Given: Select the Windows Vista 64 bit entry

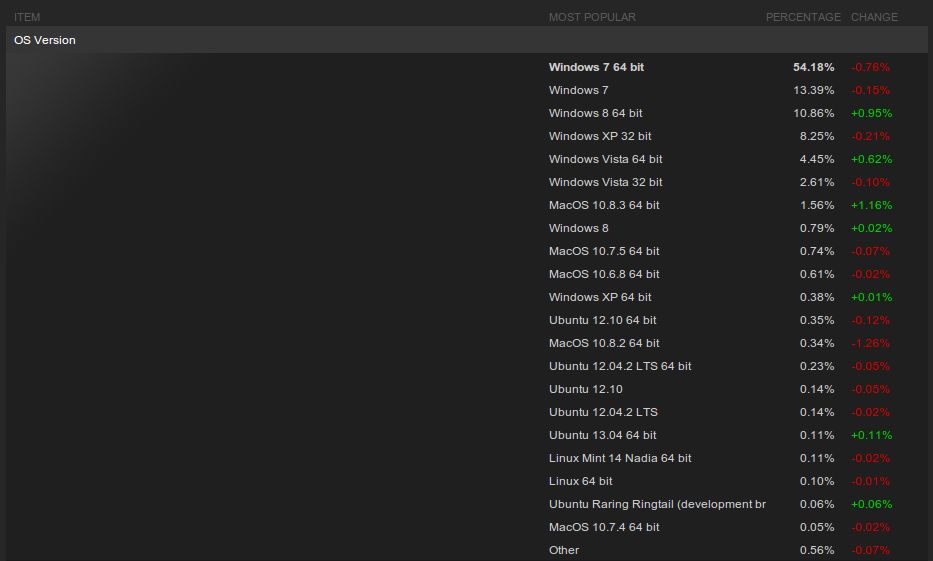Looking at the screenshot, I should 605,159.
